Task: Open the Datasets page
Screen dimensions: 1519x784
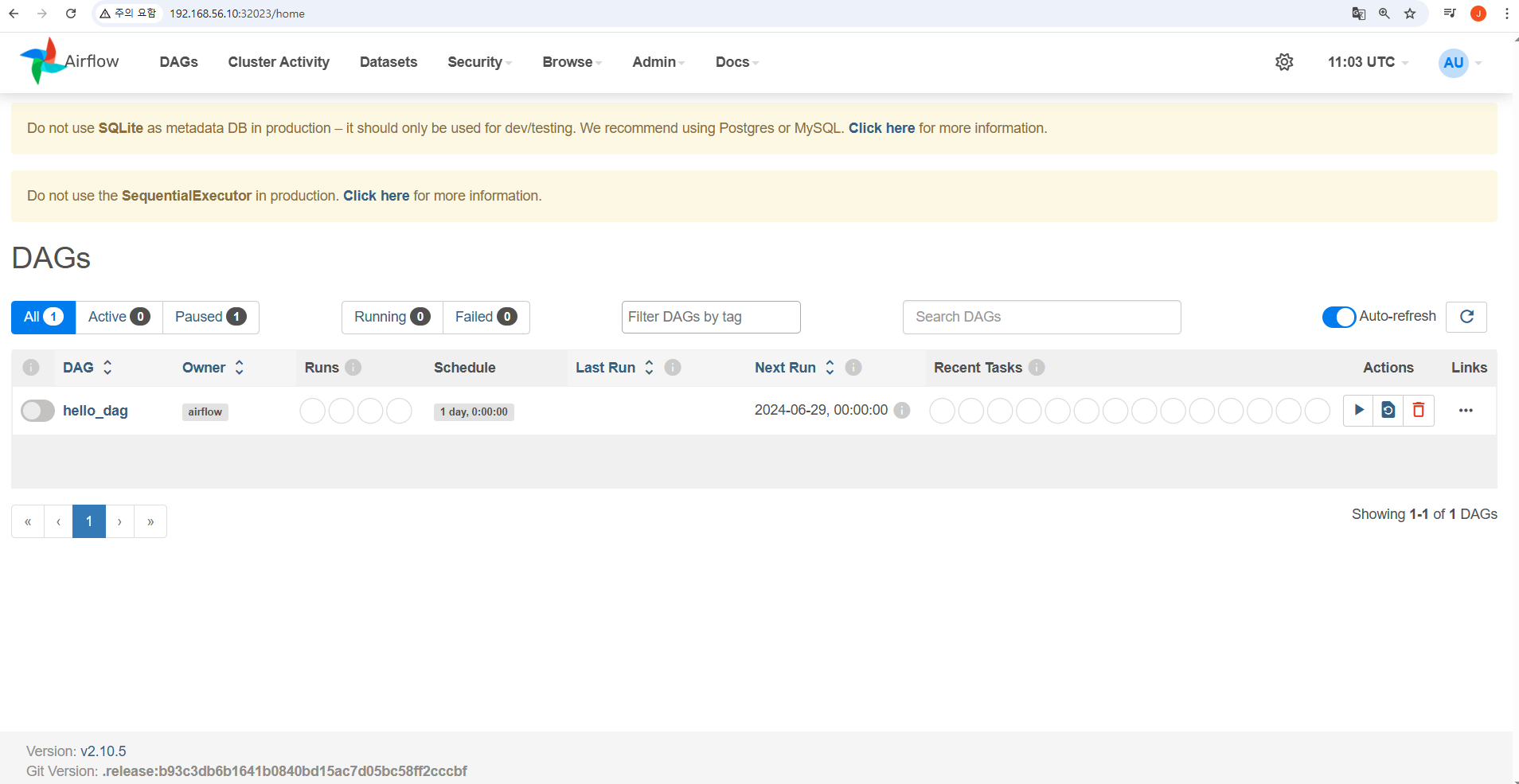Action: (389, 62)
